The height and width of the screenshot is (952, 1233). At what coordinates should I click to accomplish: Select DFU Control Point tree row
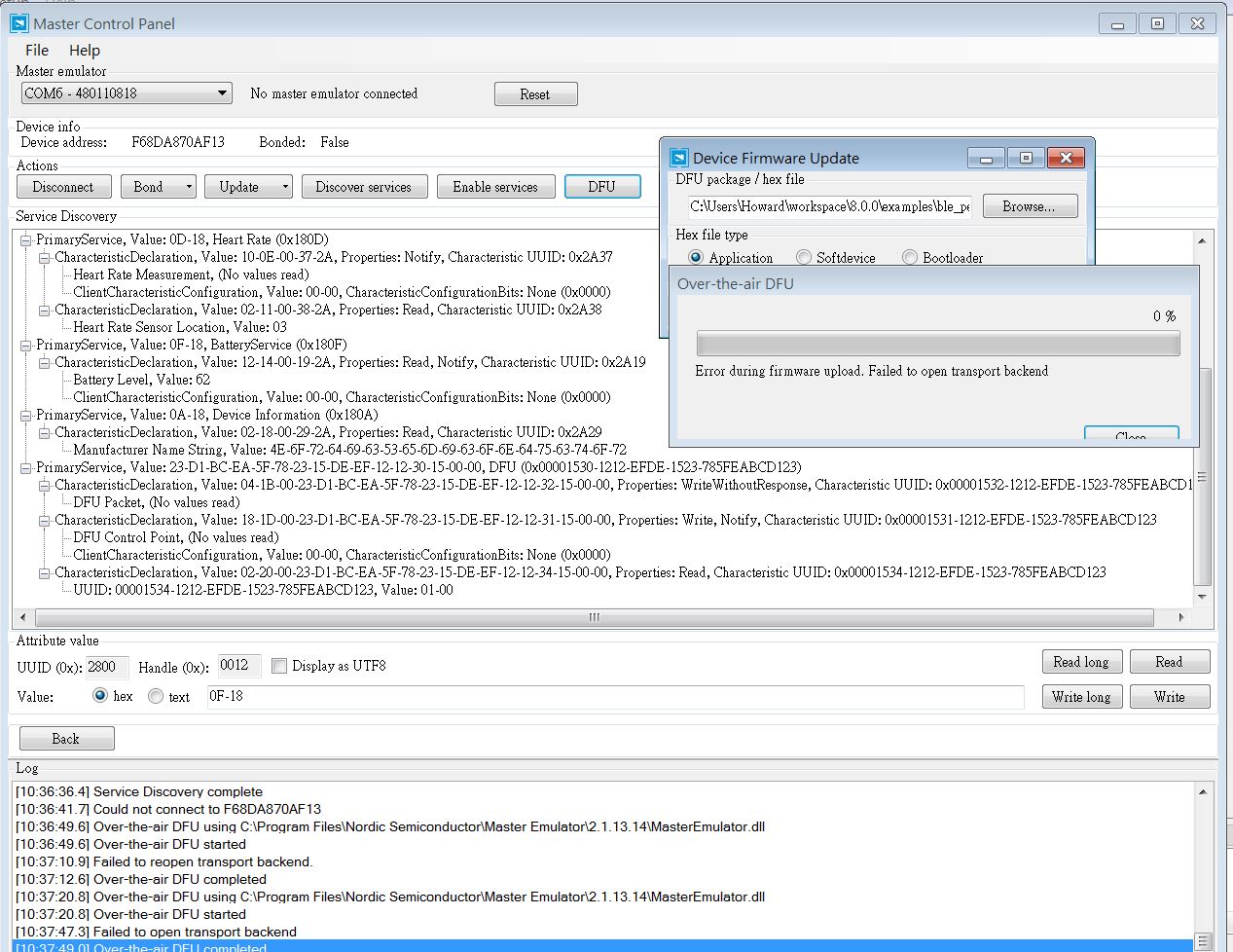click(176, 537)
